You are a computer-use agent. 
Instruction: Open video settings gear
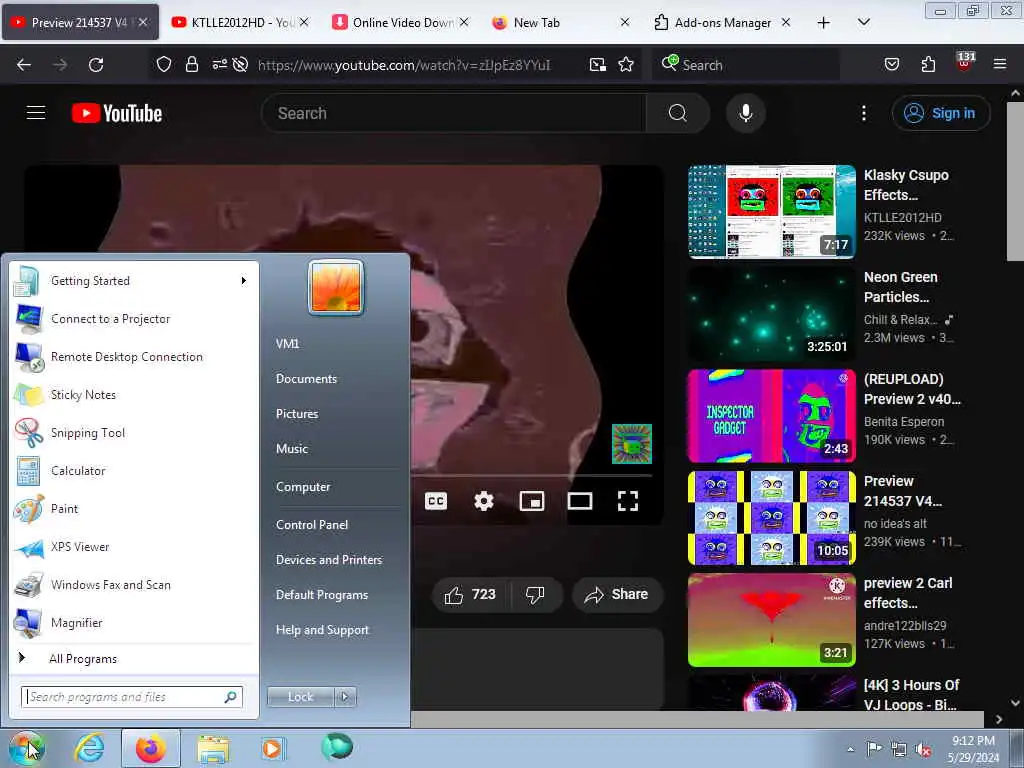484,501
